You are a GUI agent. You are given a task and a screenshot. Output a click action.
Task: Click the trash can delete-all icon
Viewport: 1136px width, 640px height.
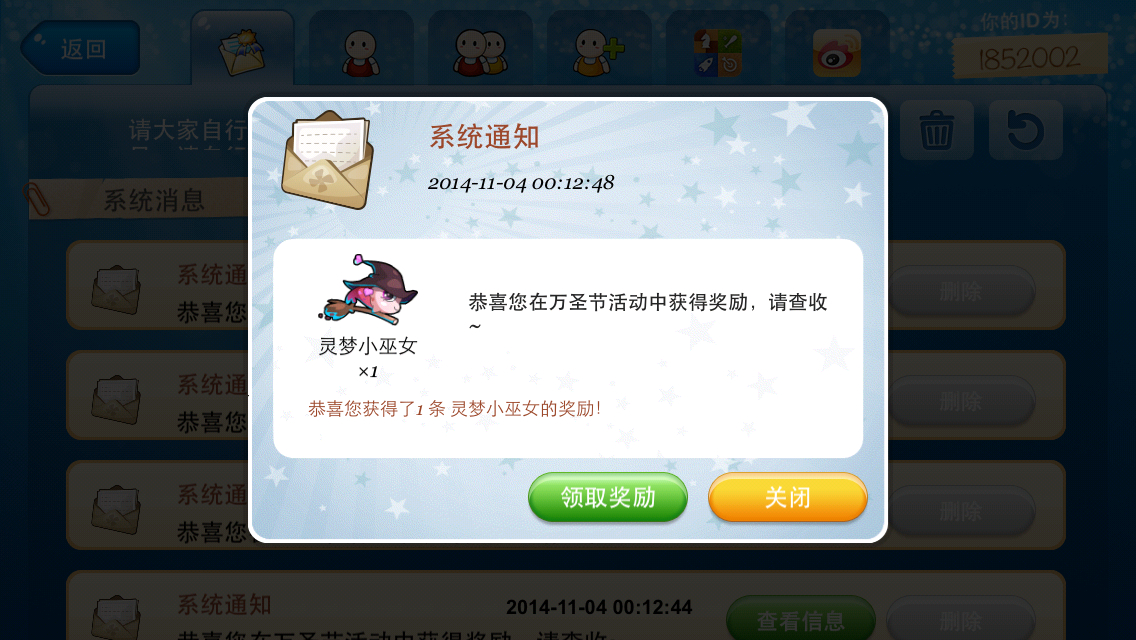point(936,130)
